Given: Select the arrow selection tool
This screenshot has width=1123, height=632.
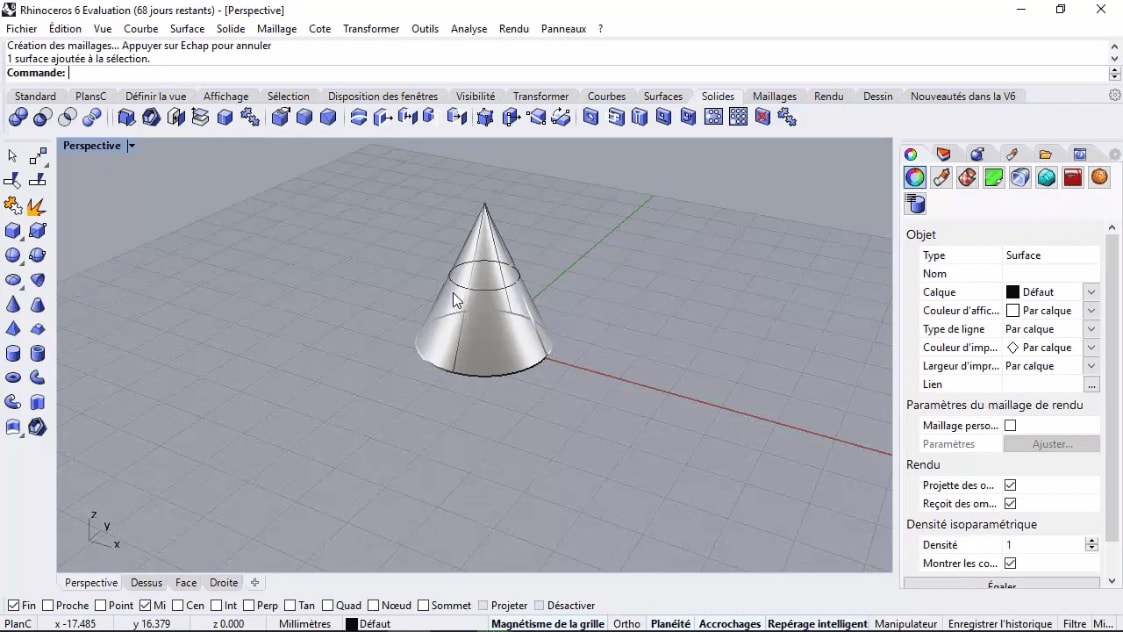Looking at the screenshot, I should point(13,156).
